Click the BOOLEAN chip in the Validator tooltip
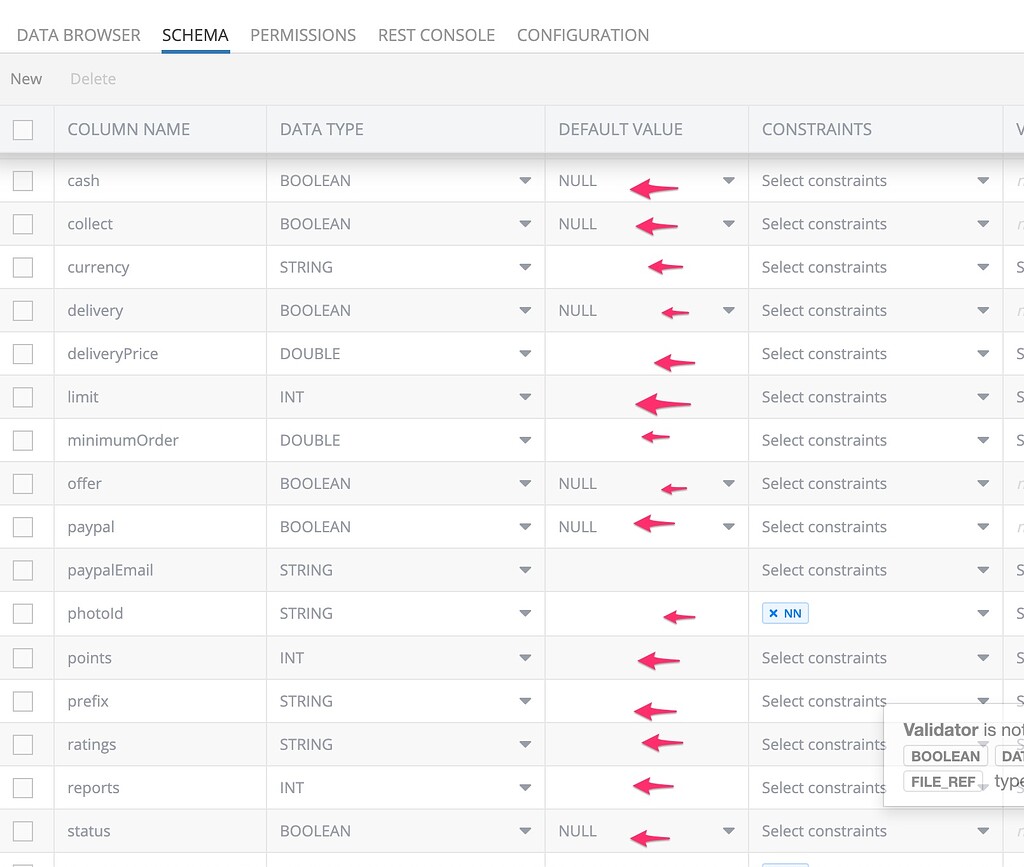 944,756
